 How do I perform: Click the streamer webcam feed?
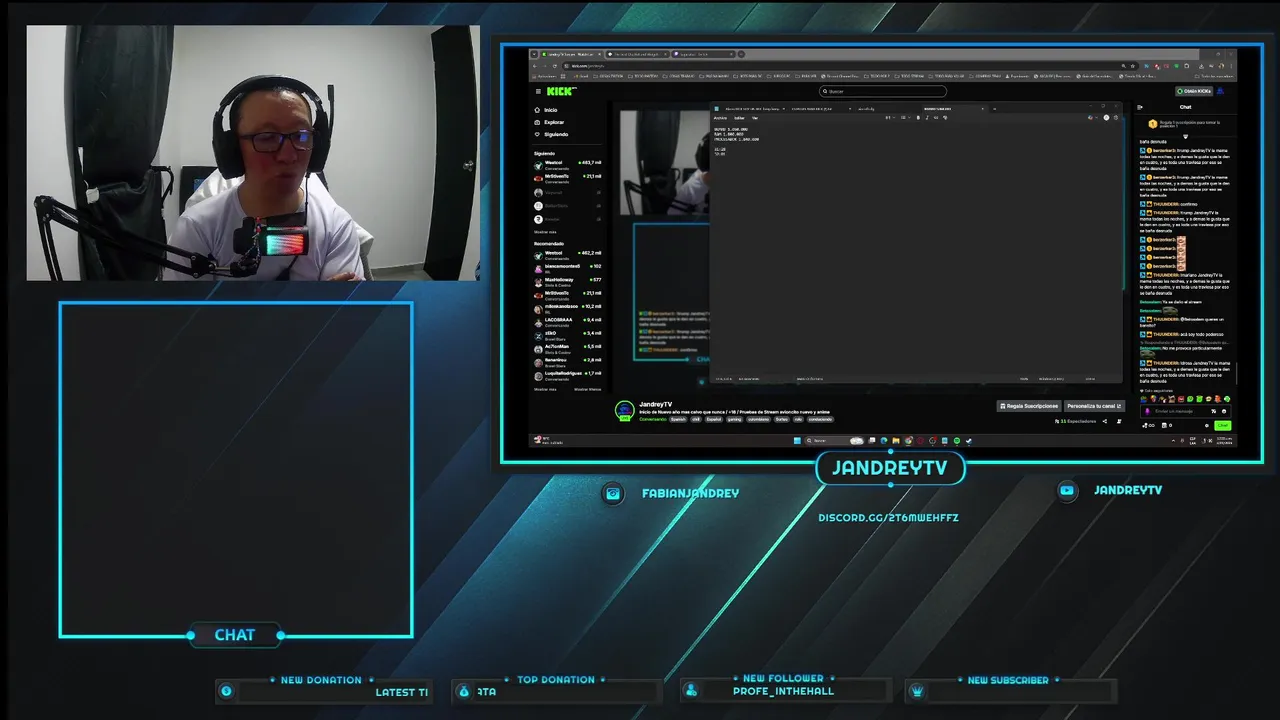(253, 153)
